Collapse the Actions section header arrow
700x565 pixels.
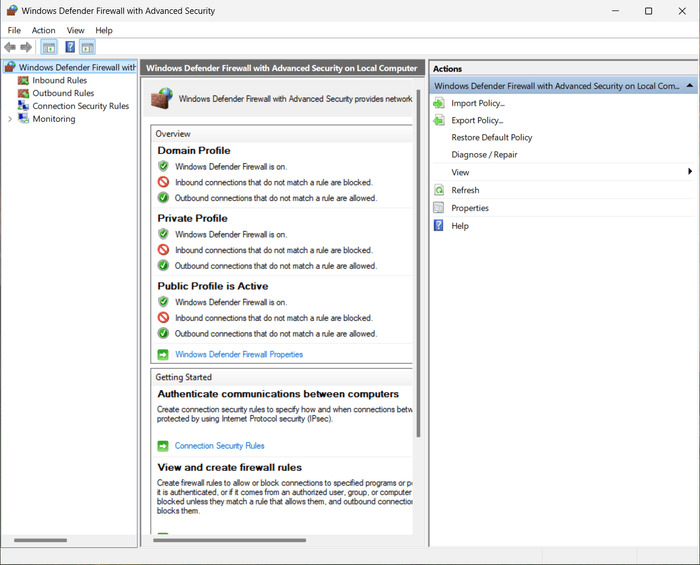coord(690,86)
